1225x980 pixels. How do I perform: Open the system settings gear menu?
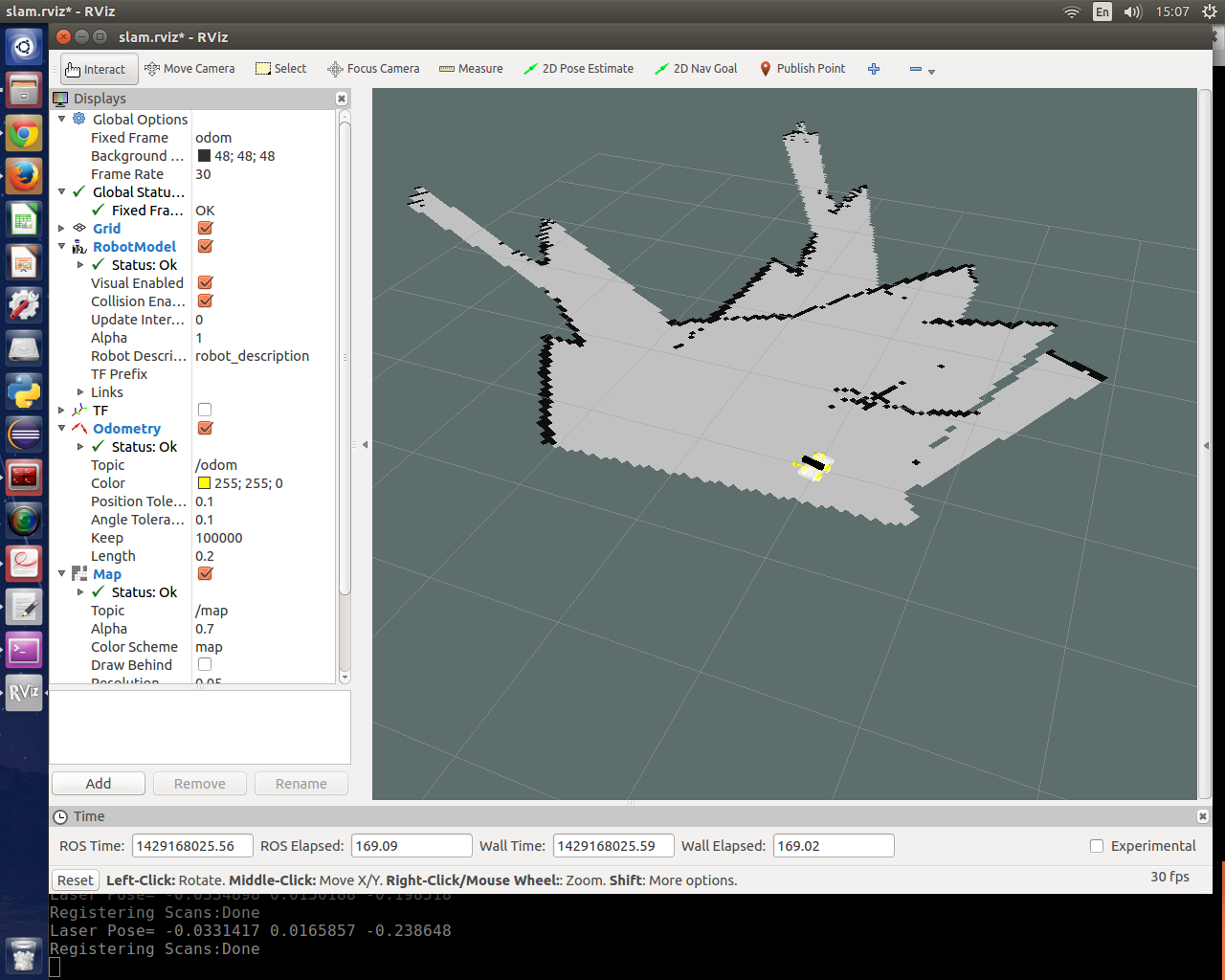tap(1209, 11)
